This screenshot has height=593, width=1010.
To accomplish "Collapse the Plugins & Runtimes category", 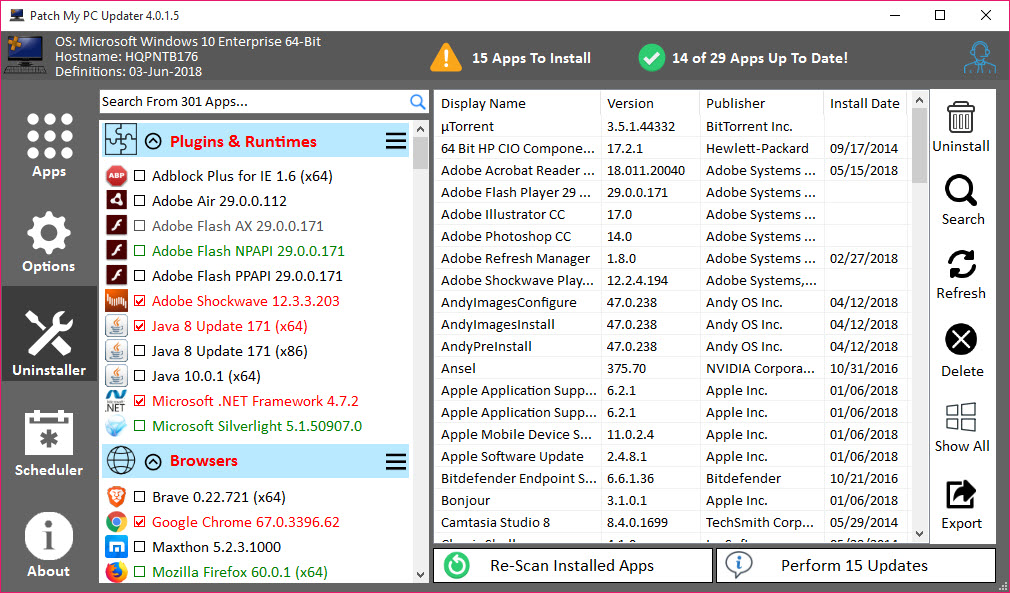I will (153, 141).
